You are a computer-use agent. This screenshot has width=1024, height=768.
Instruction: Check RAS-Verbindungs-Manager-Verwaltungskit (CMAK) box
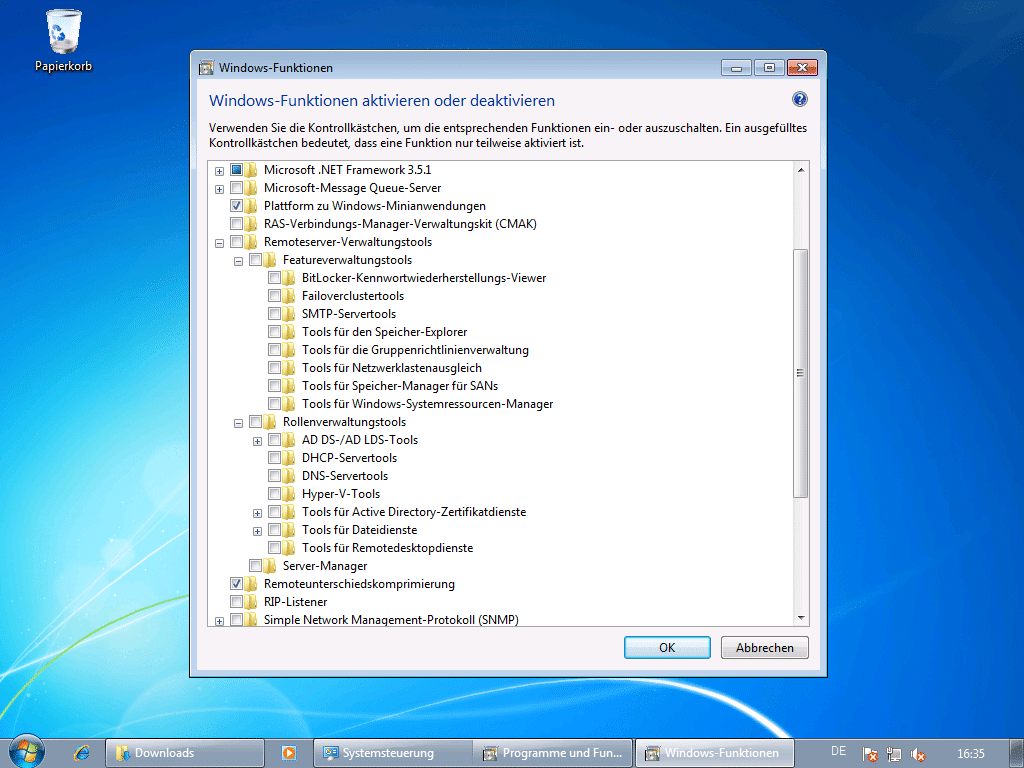[x=236, y=224]
